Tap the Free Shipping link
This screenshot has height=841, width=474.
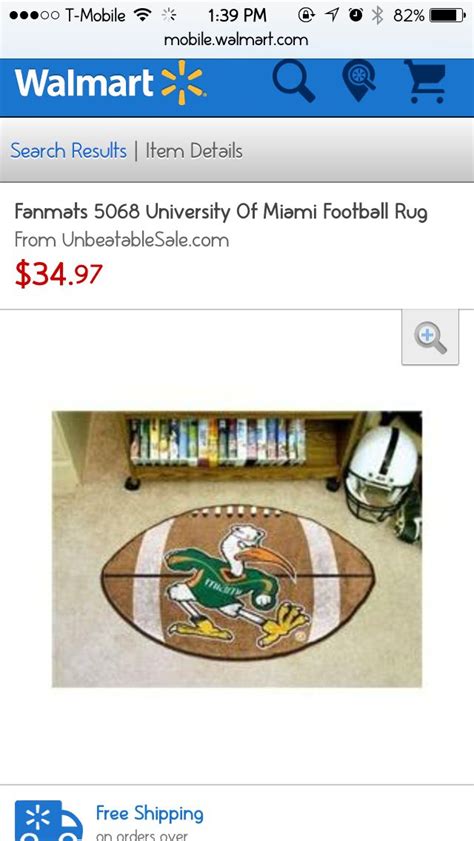pos(150,813)
